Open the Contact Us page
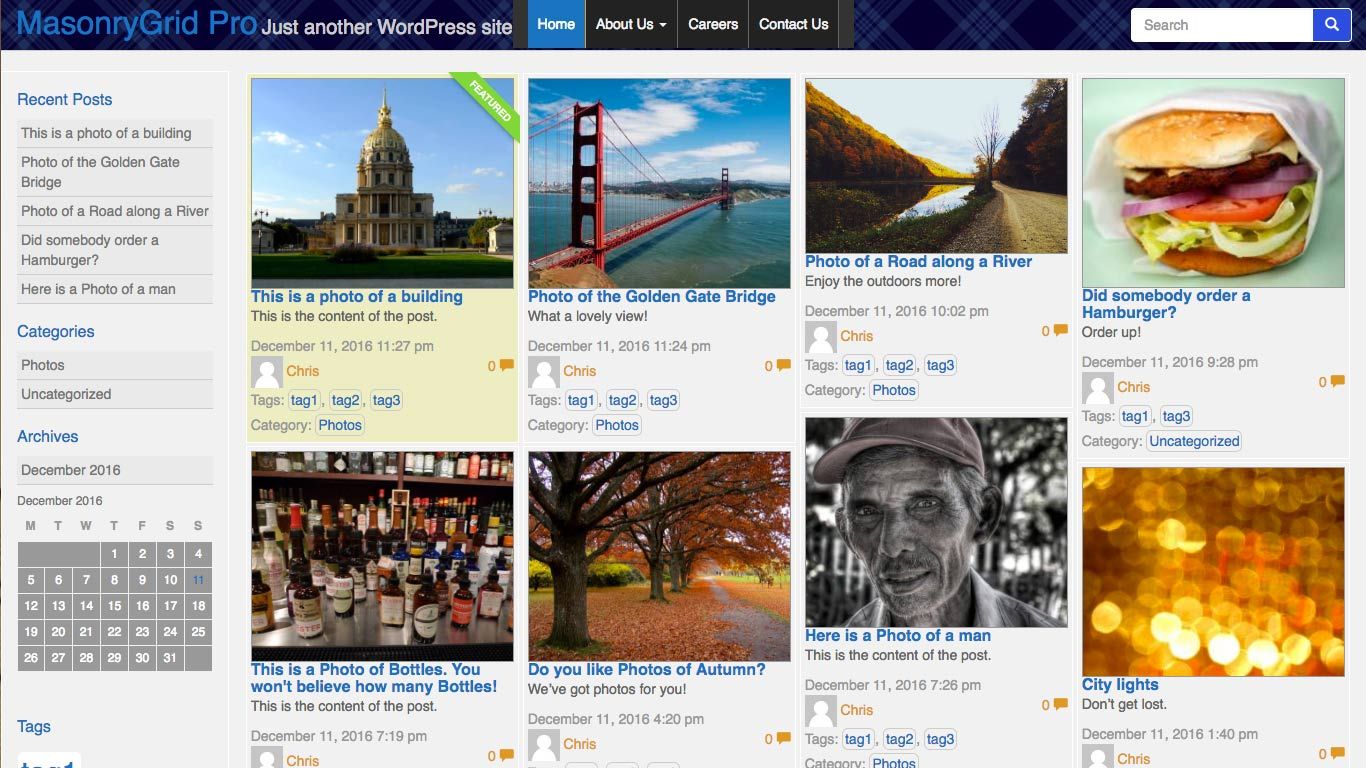The height and width of the screenshot is (768, 1366). [794, 24]
